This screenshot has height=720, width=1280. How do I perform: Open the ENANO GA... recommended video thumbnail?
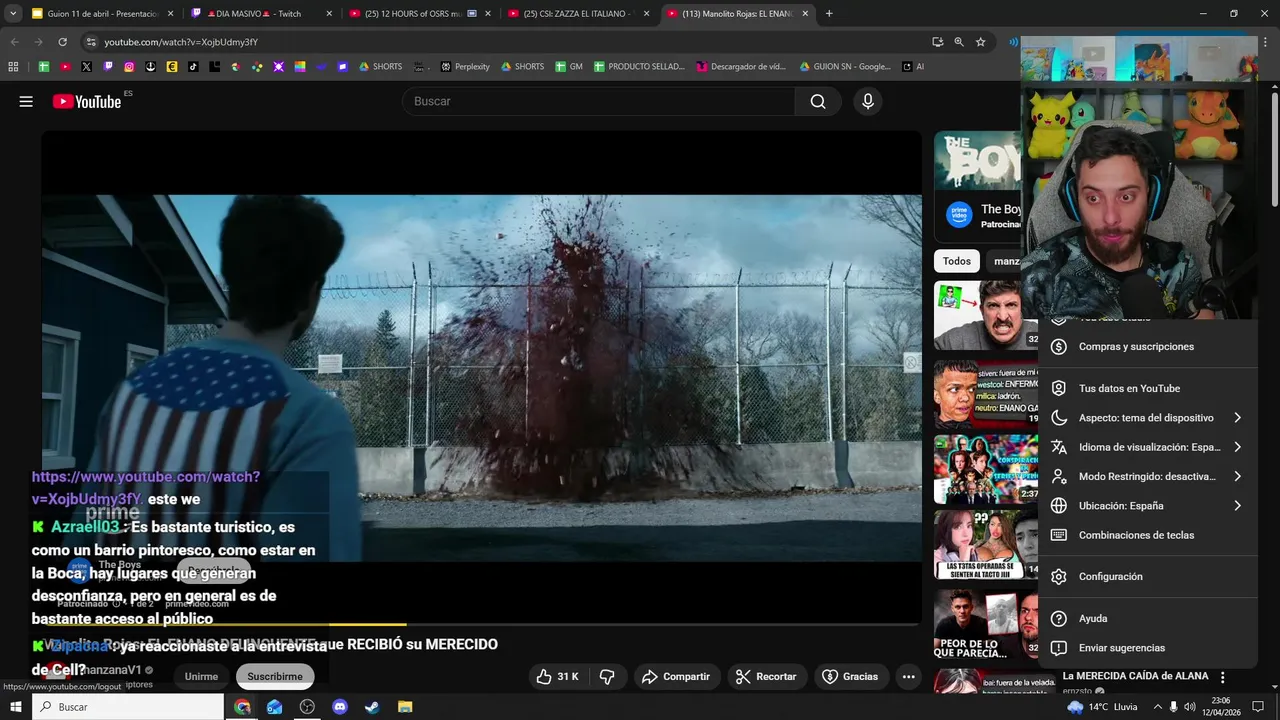[x=986, y=394]
